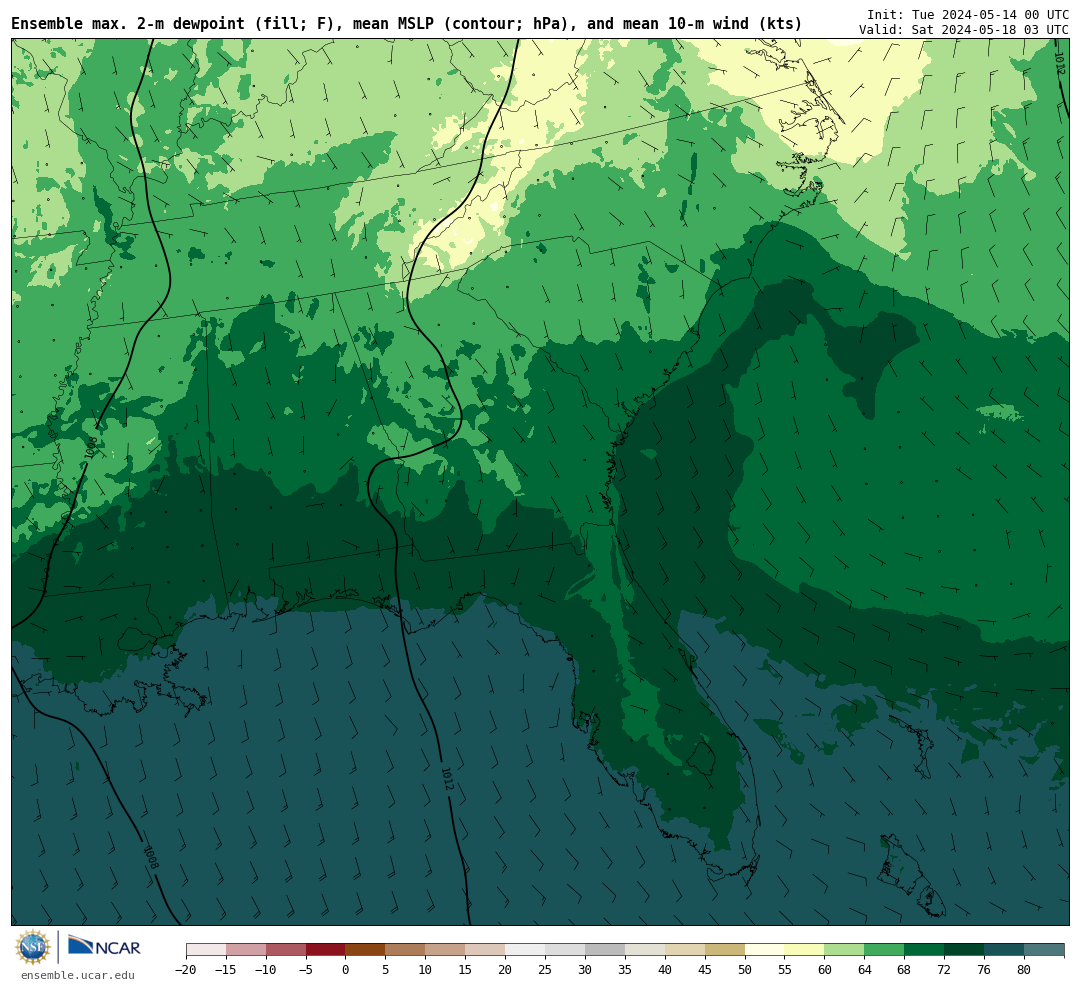The width and height of the screenshot is (1080, 988).
Task: Click the colorbar label 80
Action: [x=1024, y=970]
